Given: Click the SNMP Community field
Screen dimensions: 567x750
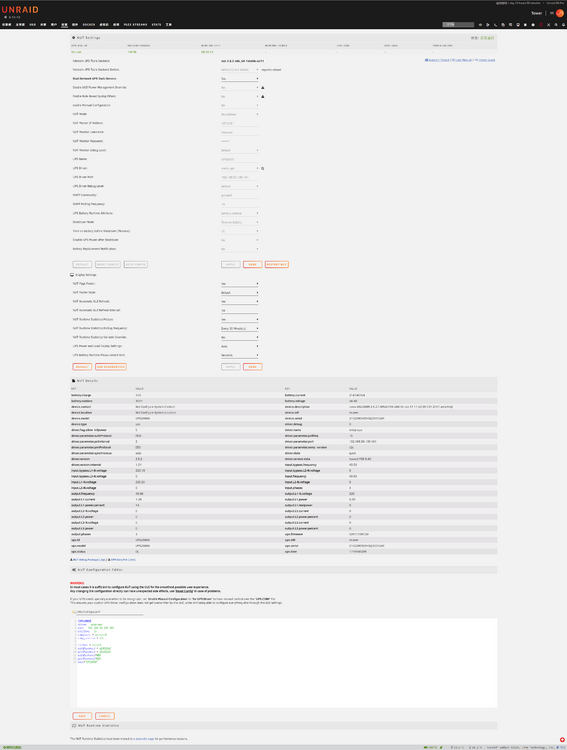Looking at the screenshot, I should click(x=240, y=195).
